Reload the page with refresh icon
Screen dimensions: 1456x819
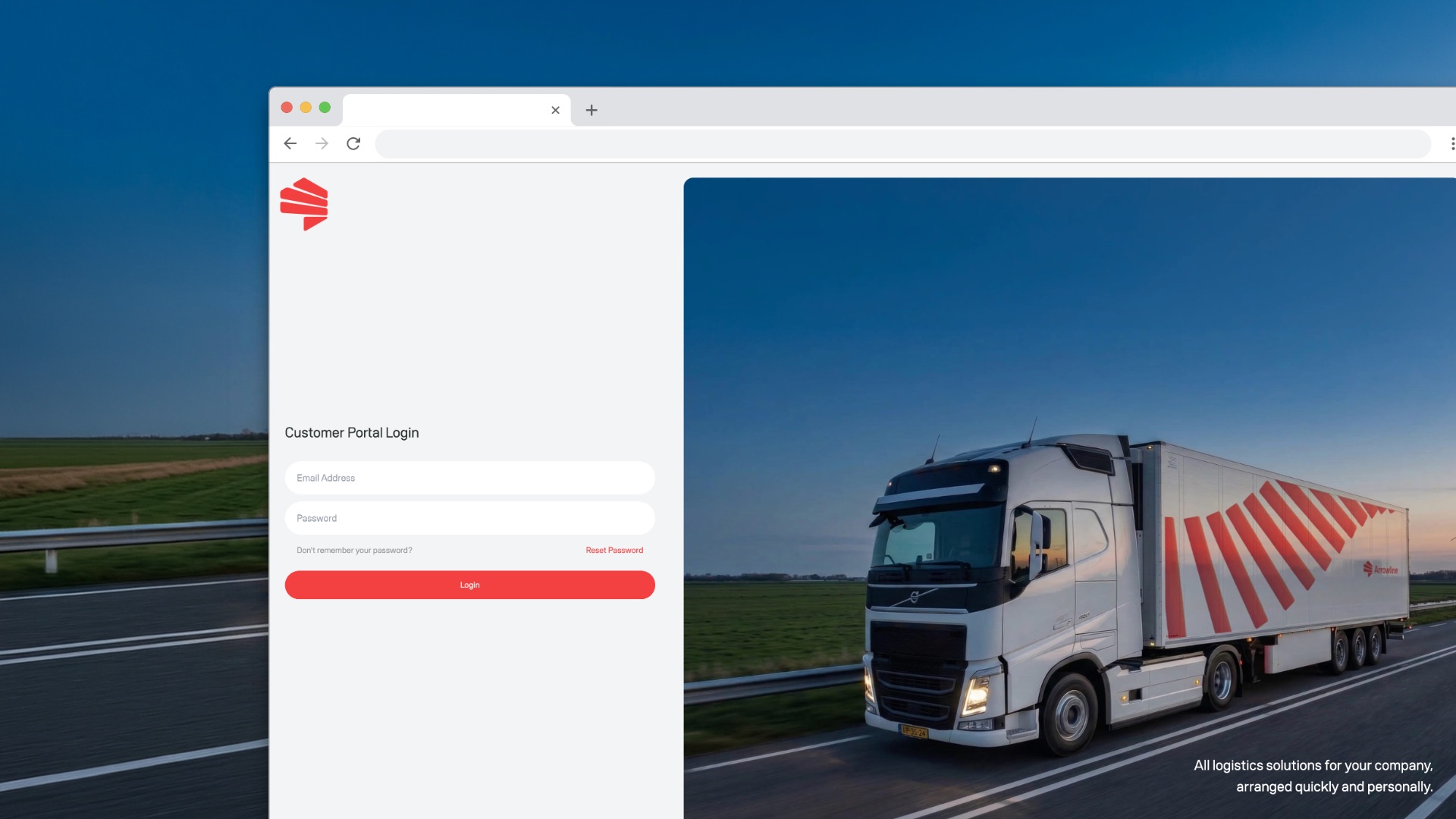(x=353, y=143)
